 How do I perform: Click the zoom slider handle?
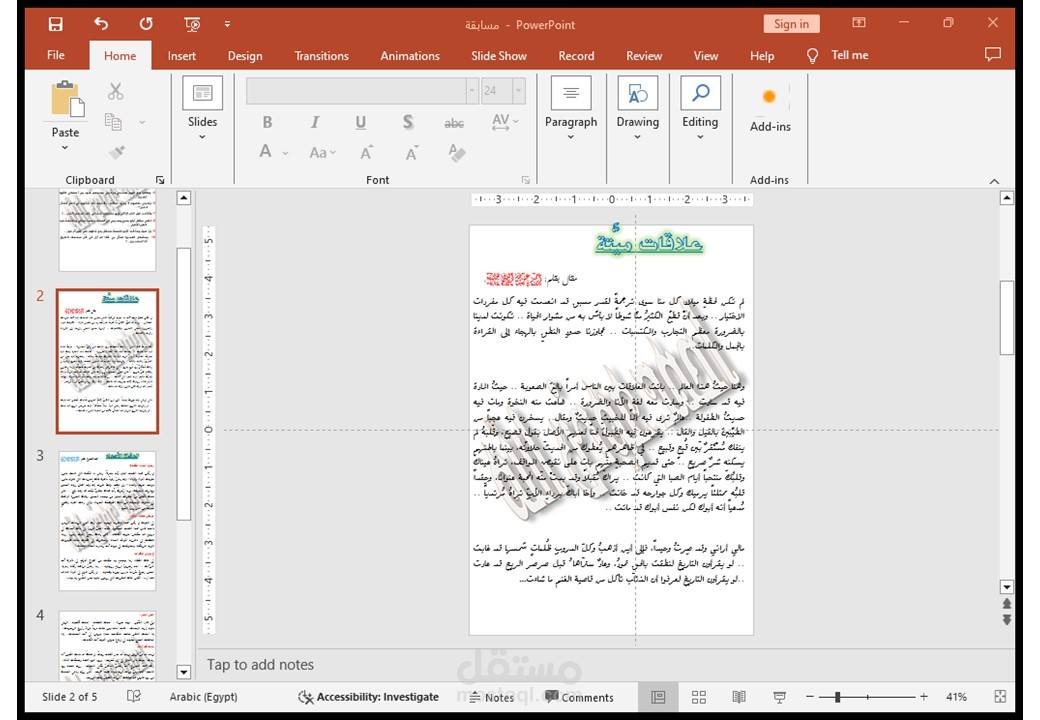tap(838, 697)
